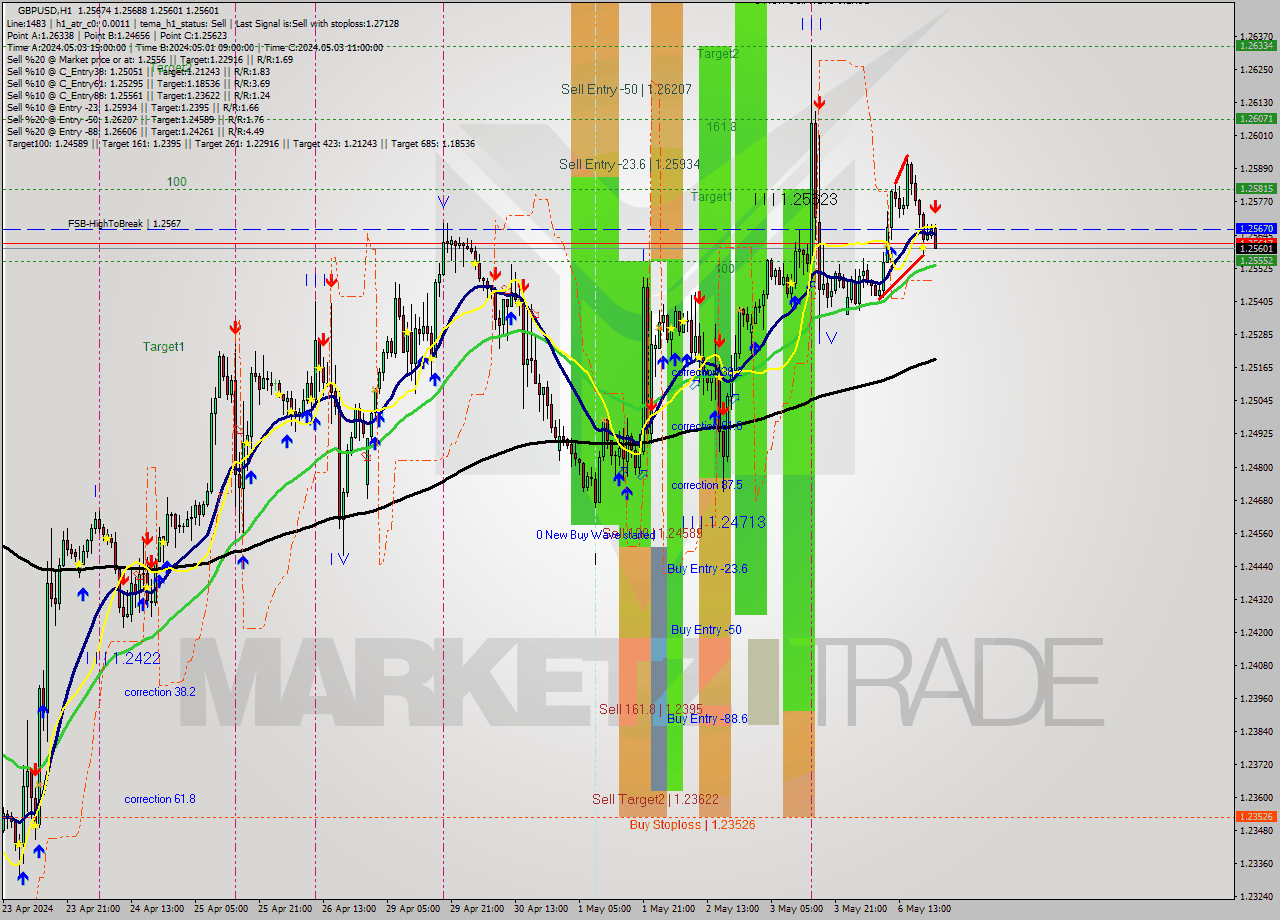Screen dimensions: 1280x920
Task: Click the black 1.25601 current price tag
Action: click(x=1256, y=248)
